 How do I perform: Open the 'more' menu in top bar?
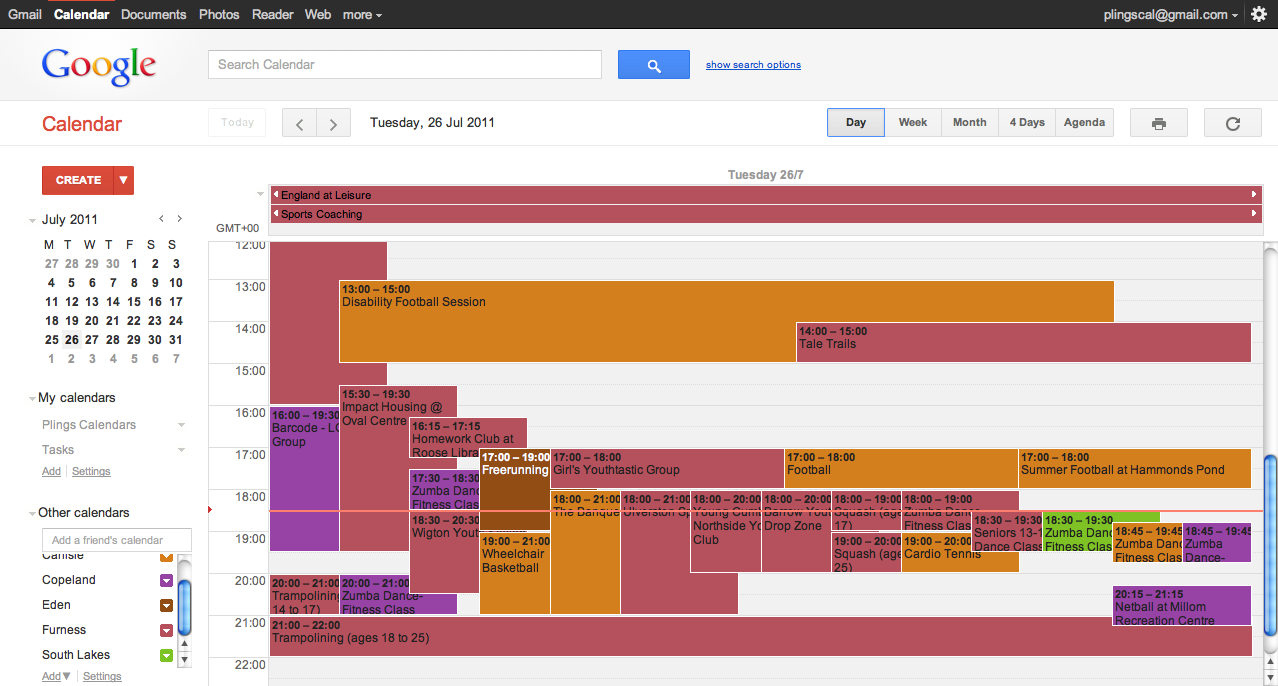point(362,15)
